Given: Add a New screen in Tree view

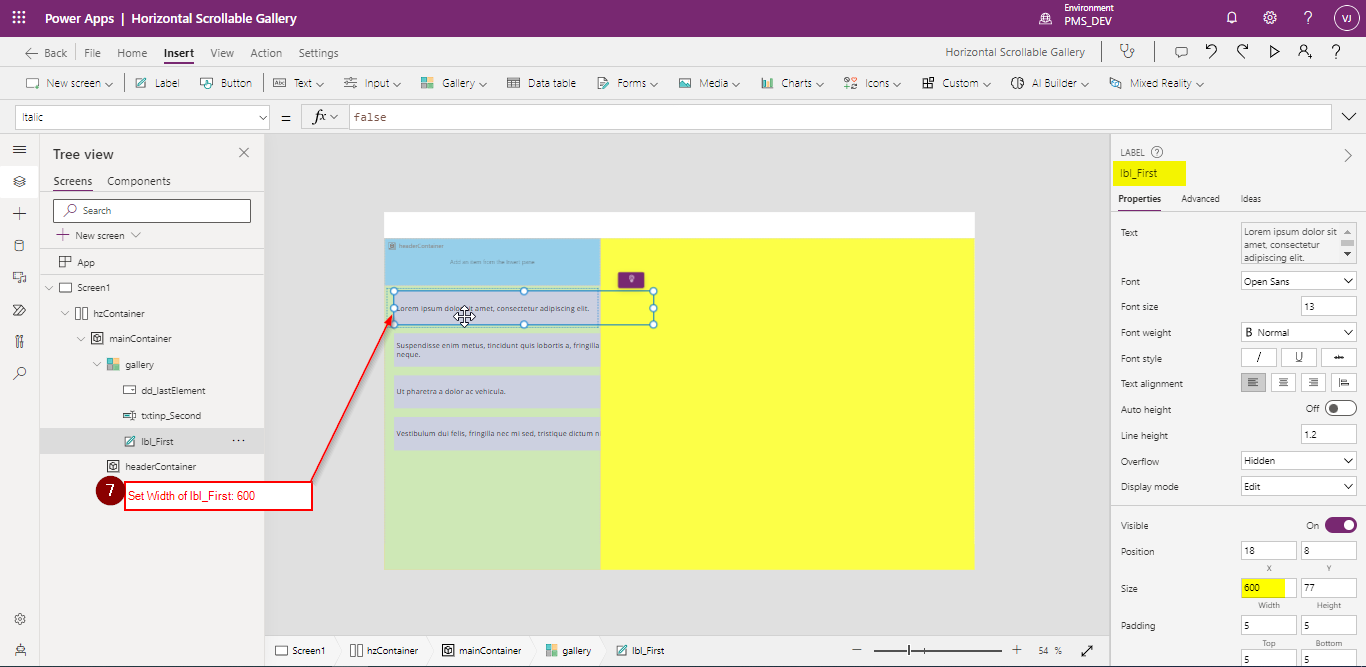Looking at the screenshot, I should click(x=99, y=235).
